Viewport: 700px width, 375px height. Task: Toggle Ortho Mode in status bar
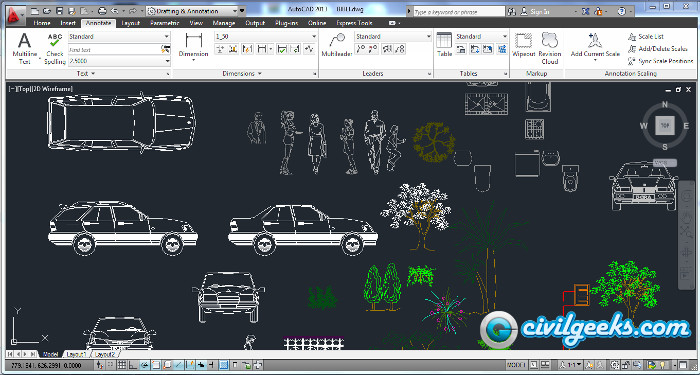click(x=133, y=365)
